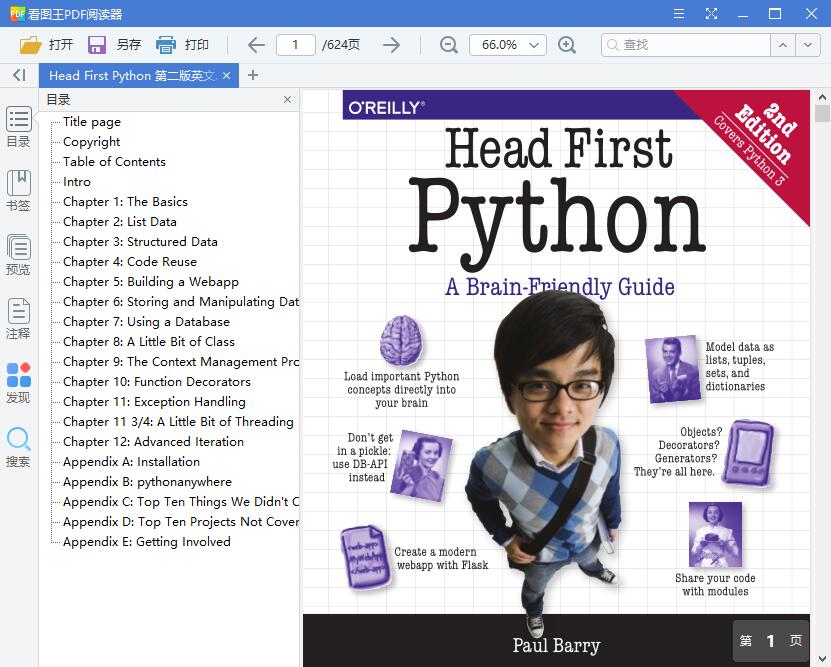Select Appendix C: Top Ten Things

tap(181, 502)
